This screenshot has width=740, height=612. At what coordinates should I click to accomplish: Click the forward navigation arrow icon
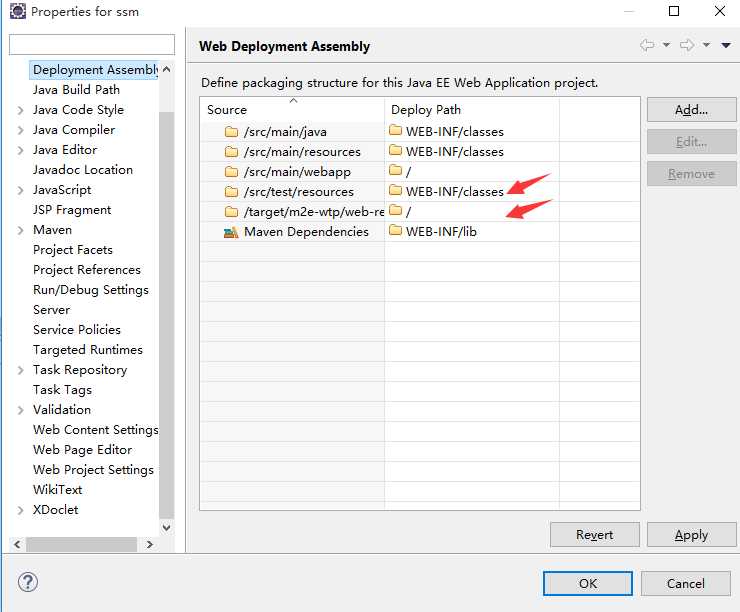pos(687,45)
